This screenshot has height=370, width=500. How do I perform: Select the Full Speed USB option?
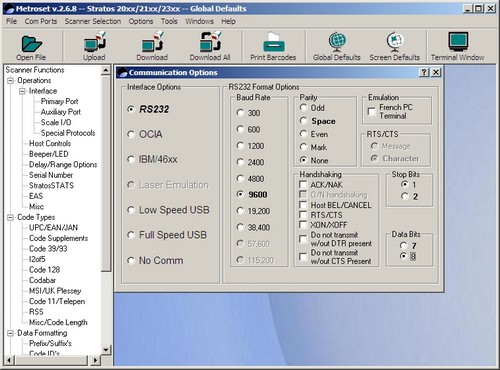[131, 235]
